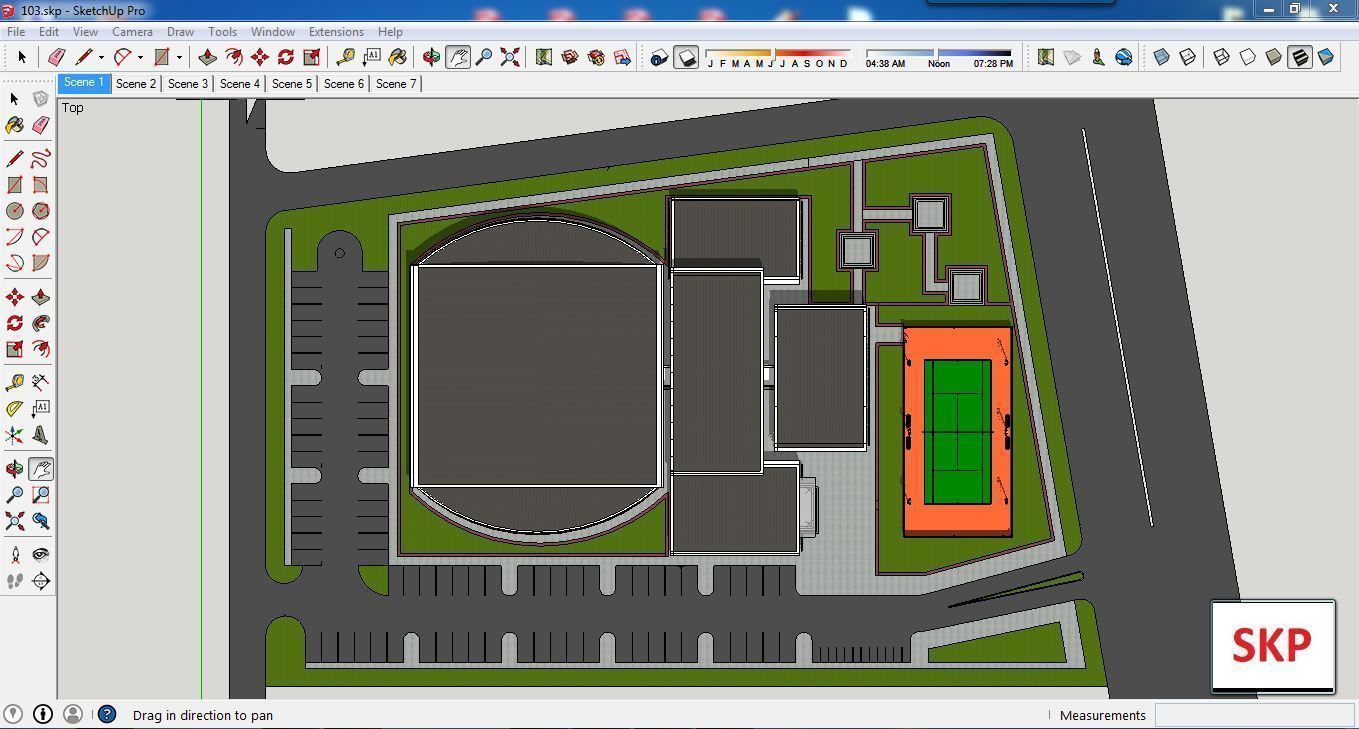Switch to Scene 7 tab
The image size is (1359, 729).
396,84
